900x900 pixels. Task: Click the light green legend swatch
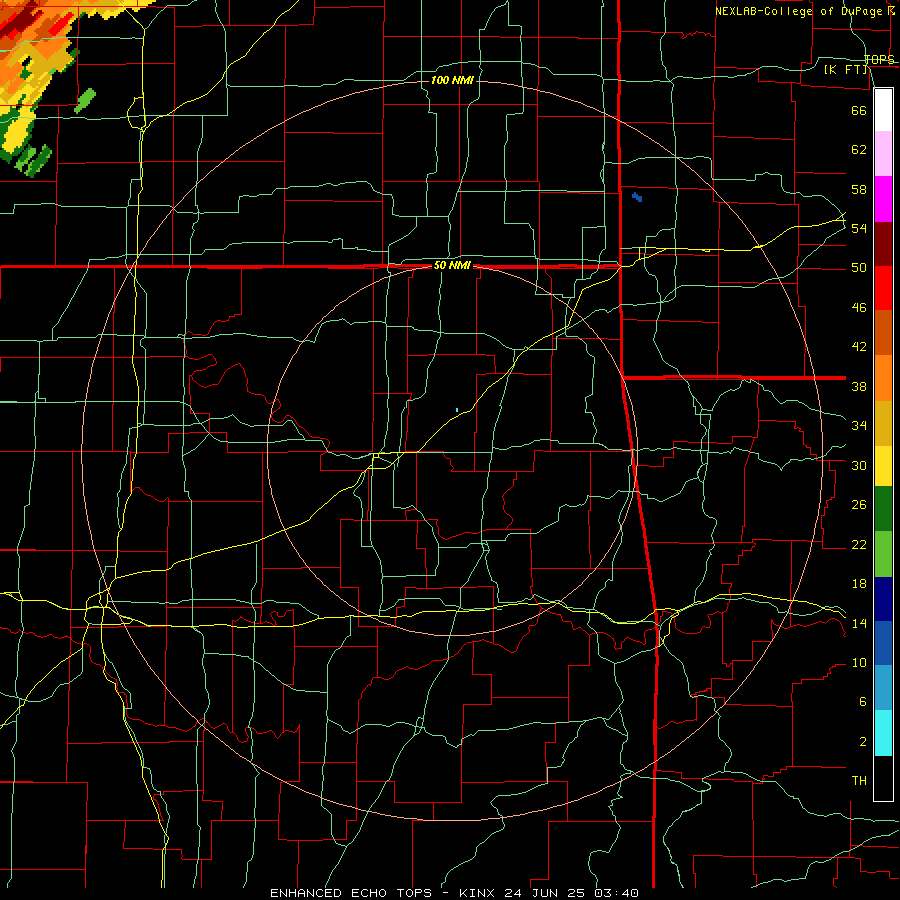883,554
